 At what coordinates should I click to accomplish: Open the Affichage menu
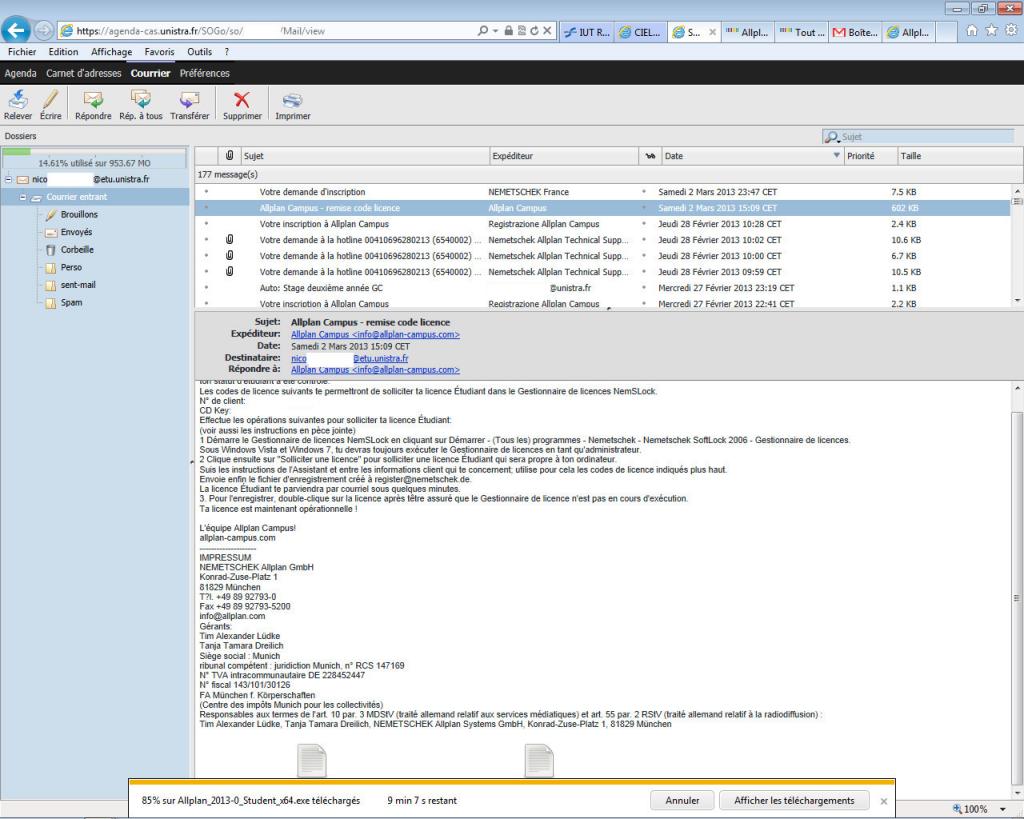pyautogui.click(x=111, y=52)
